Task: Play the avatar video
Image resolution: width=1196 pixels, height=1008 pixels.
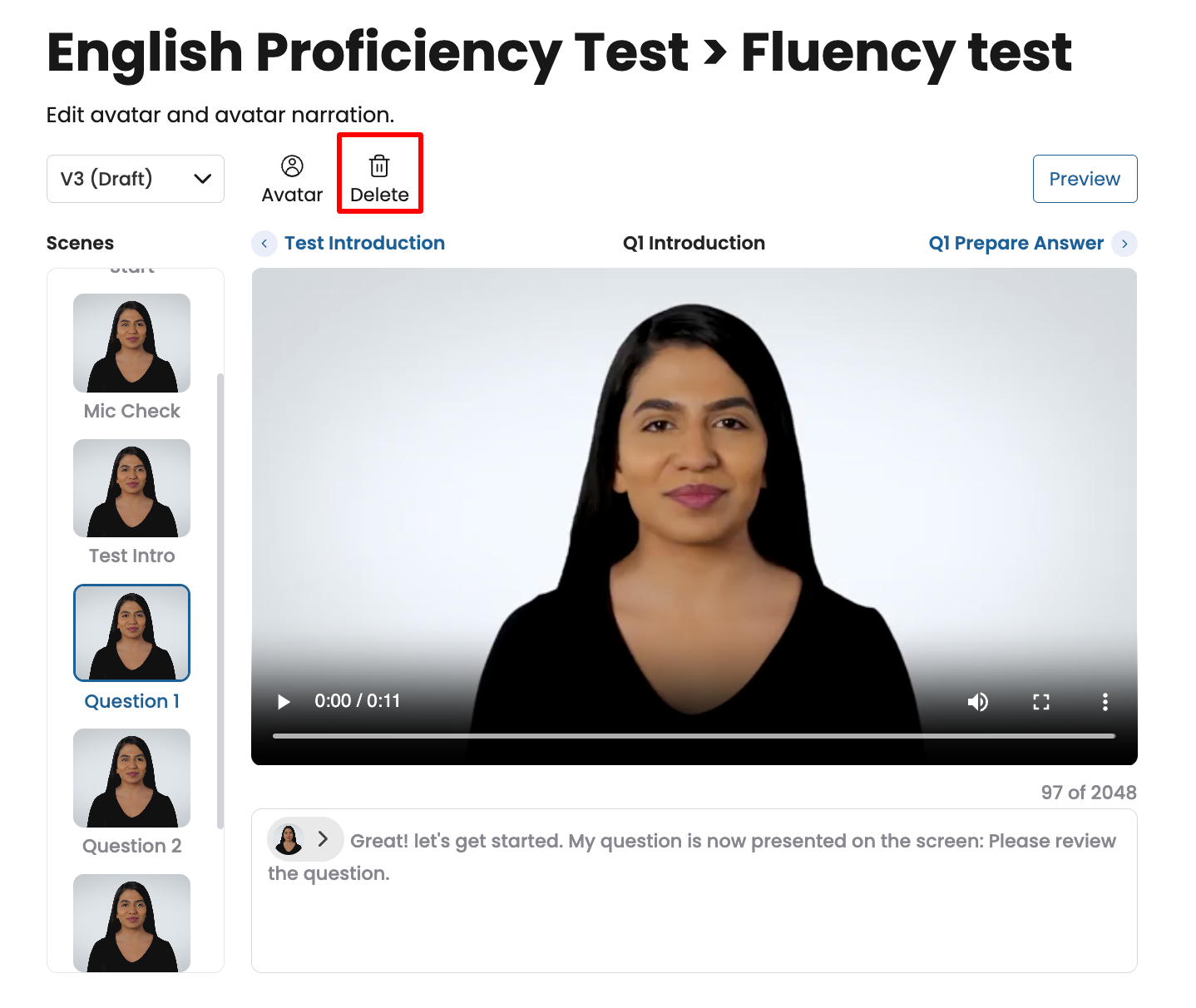Action: click(284, 702)
